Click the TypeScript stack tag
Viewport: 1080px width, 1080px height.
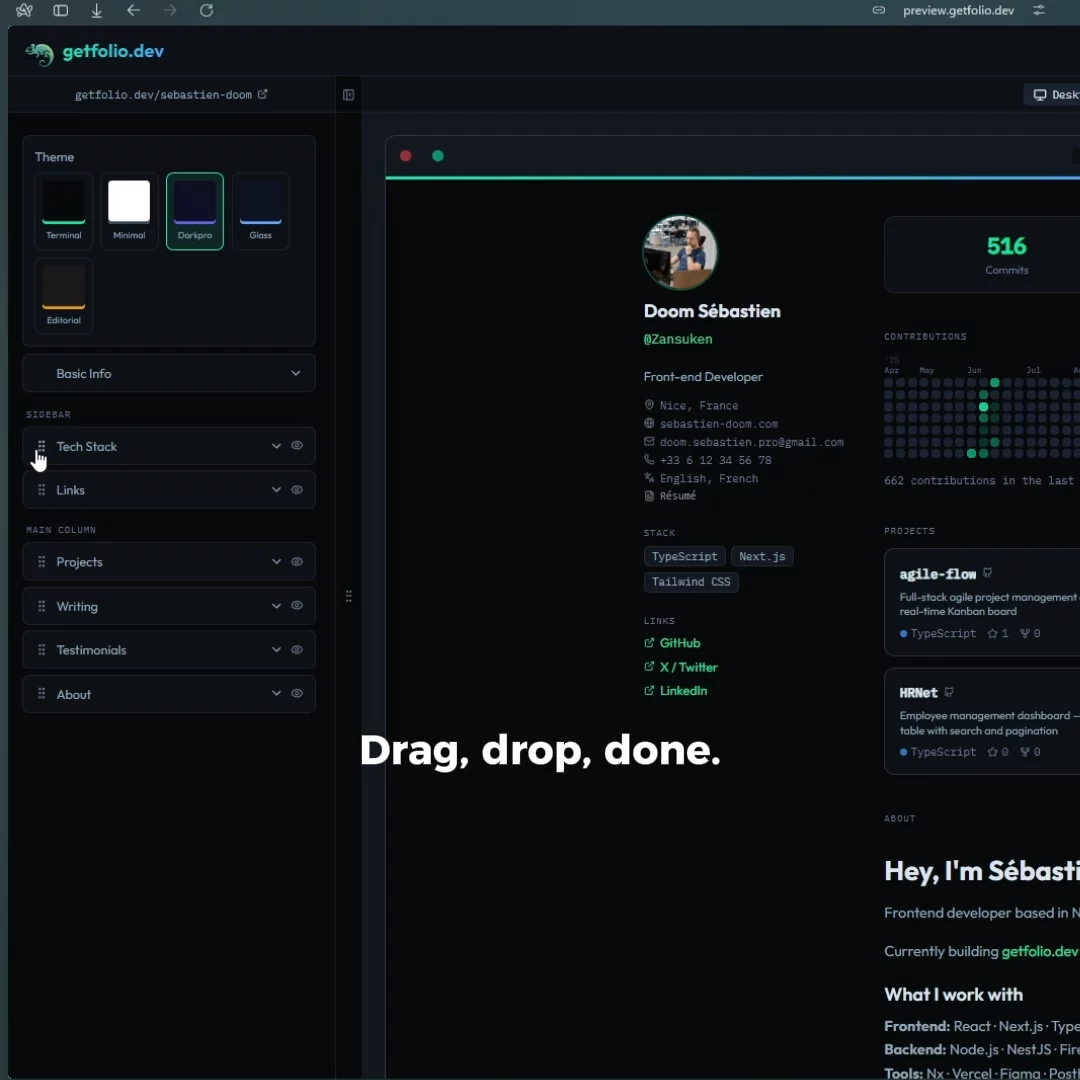(x=685, y=556)
